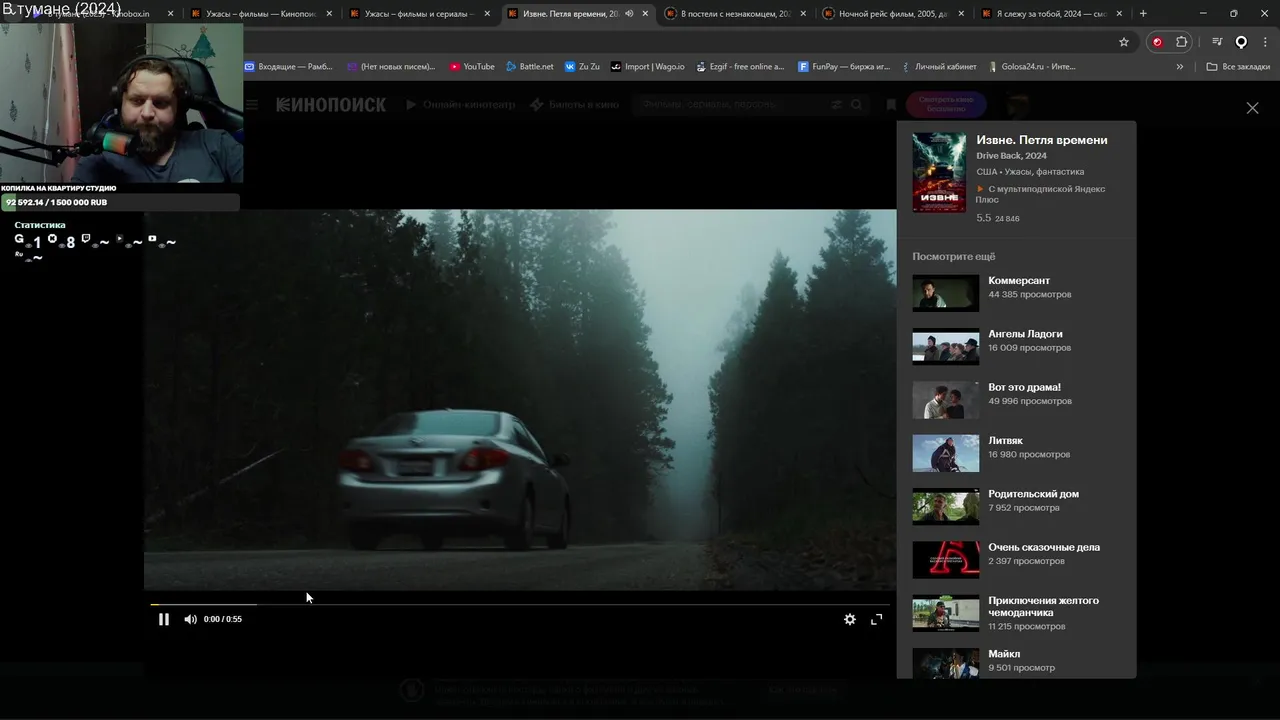This screenshot has width=1280, height=720.
Task: Open the Golosa24.ru bookmark
Action: (1031, 67)
